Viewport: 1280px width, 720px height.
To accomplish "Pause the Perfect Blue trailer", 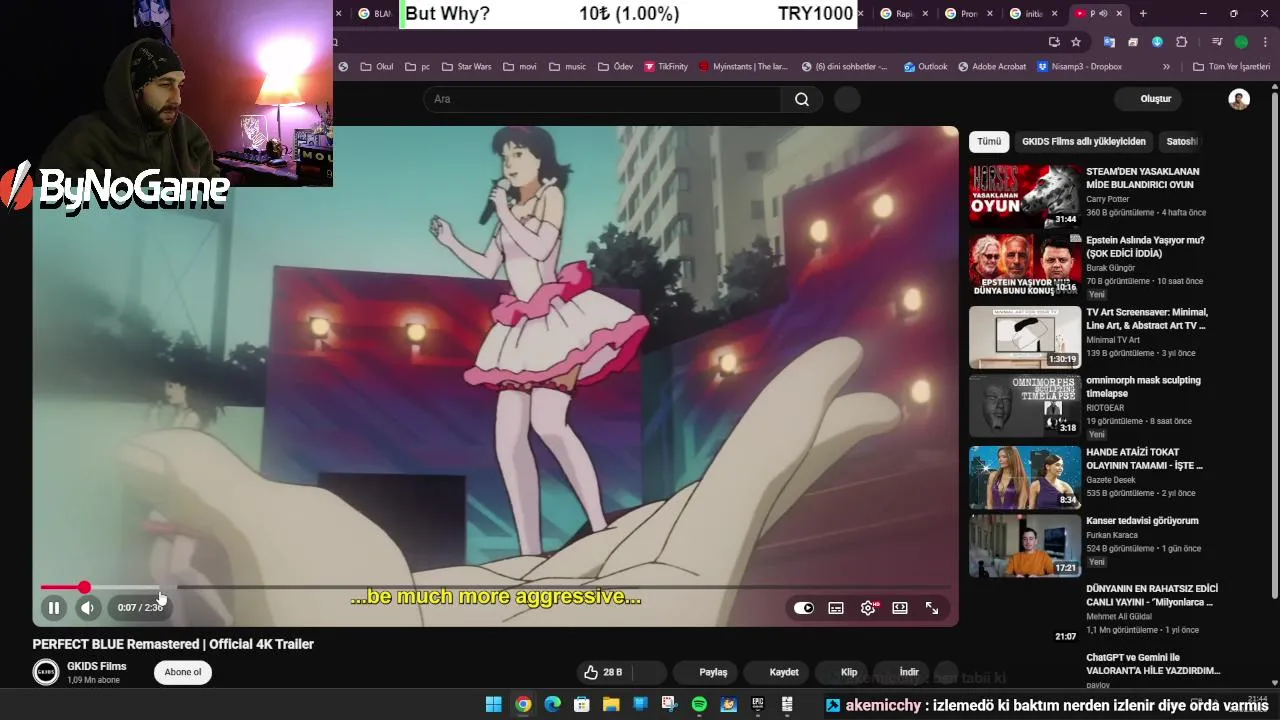I will pyautogui.click(x=54, y=607).
